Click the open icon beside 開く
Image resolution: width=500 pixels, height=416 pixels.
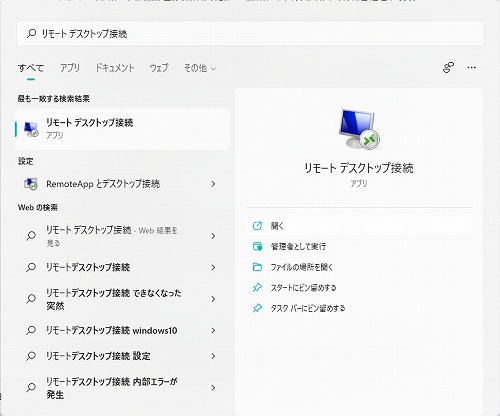[x=257, y=226]
